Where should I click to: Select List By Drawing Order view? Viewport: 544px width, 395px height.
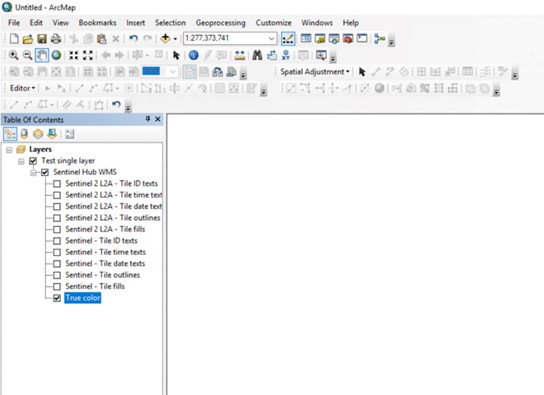tap(10, 134)
